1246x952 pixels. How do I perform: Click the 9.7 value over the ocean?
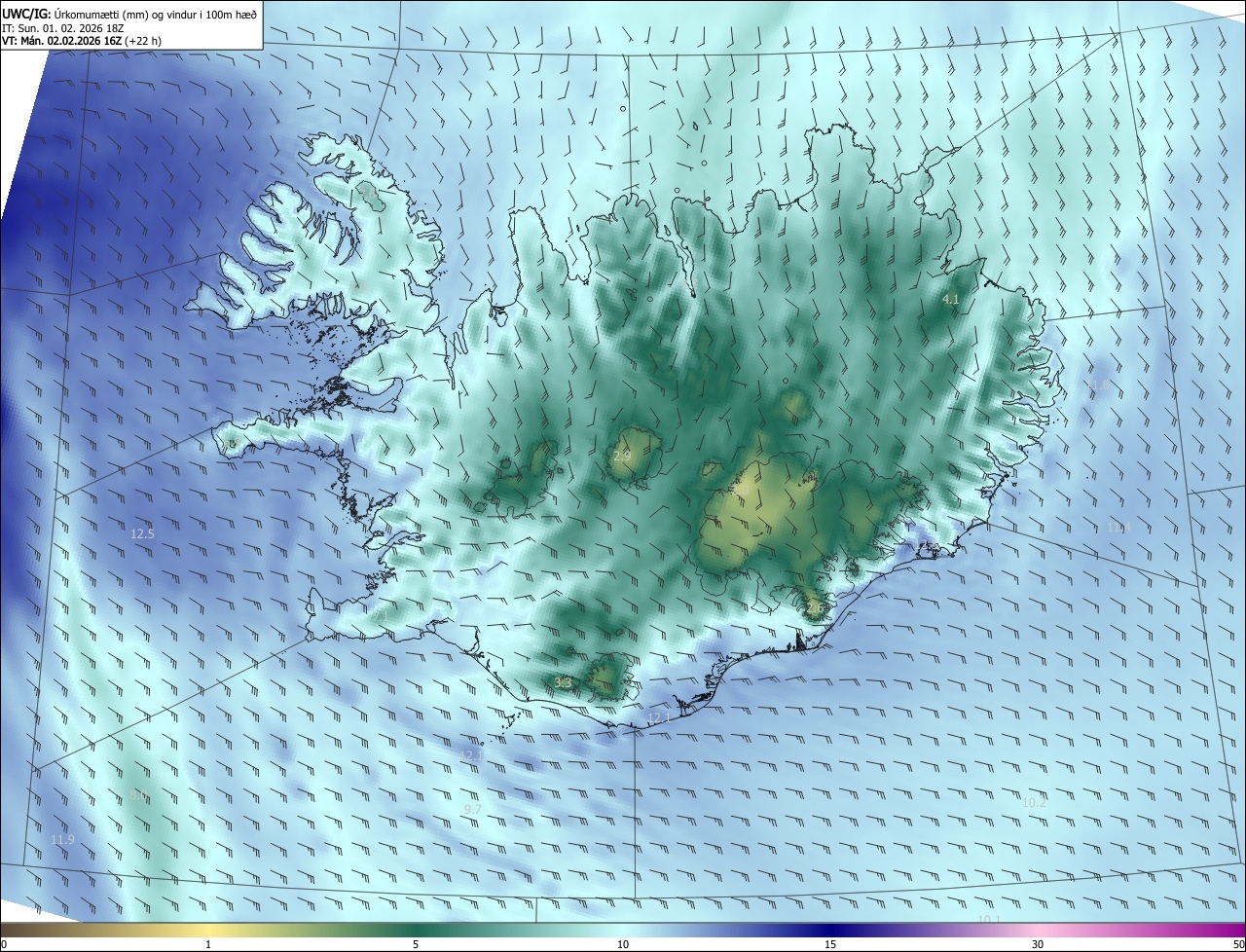tap(473, 809)
